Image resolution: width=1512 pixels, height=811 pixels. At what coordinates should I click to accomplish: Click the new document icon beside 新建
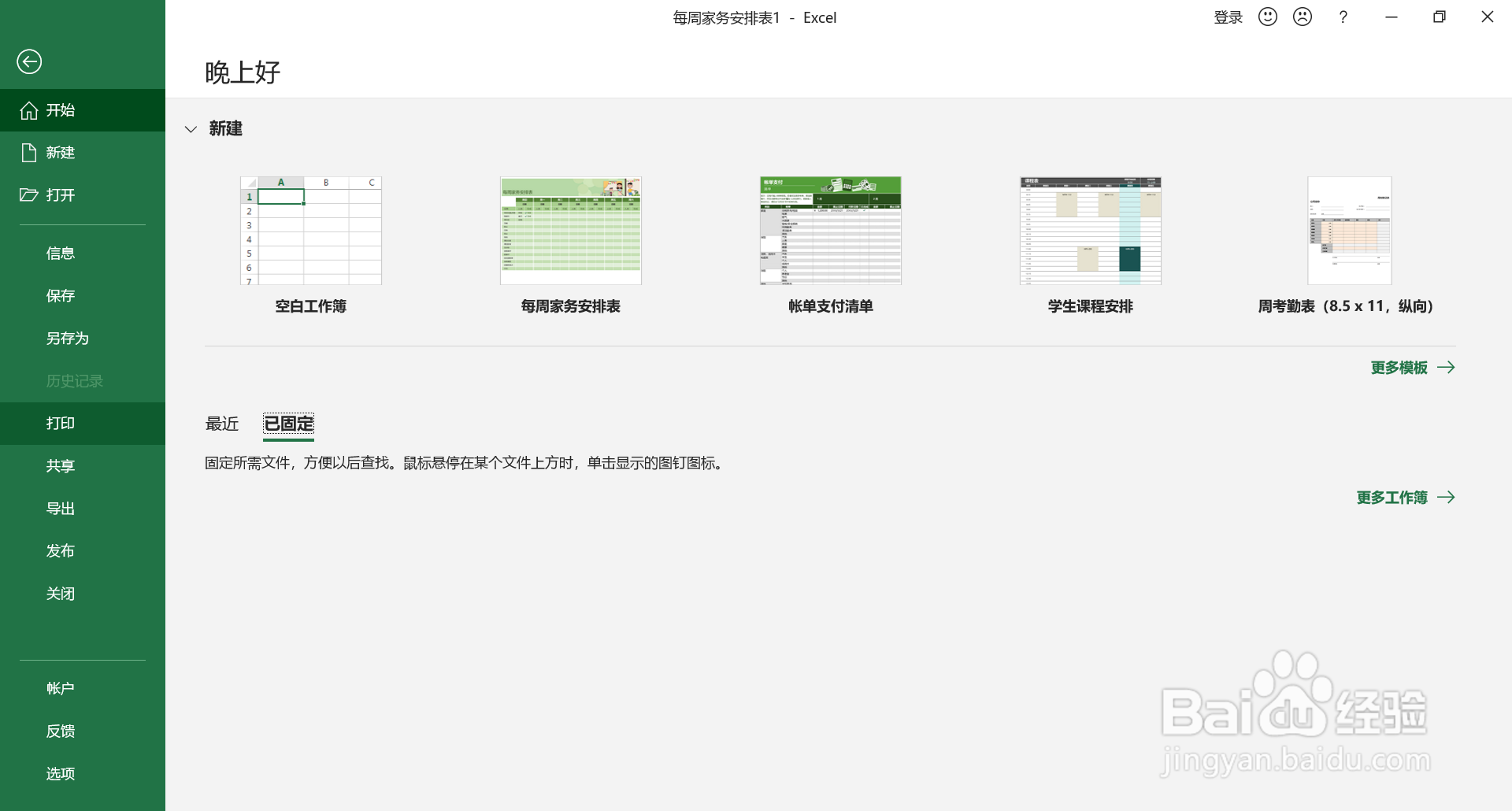29,153
